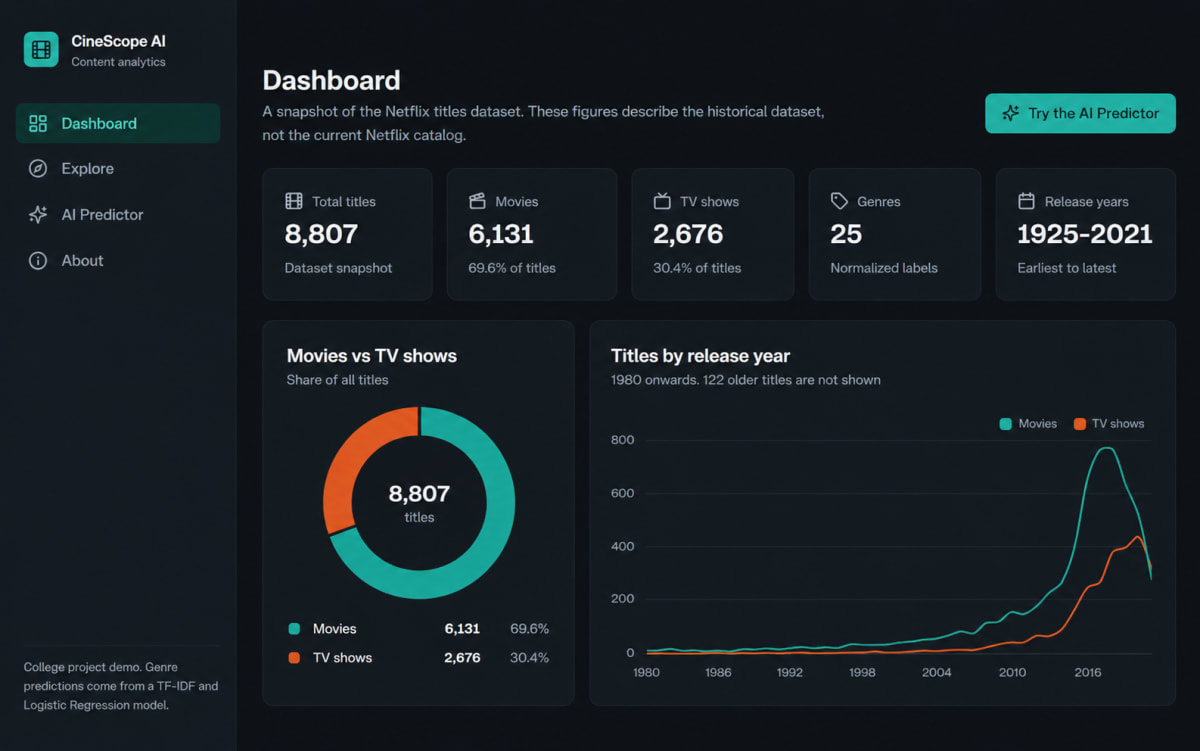Click the 8,807 value in Total titles card
The image size is (1200, 751).
(x=321, y=234)
